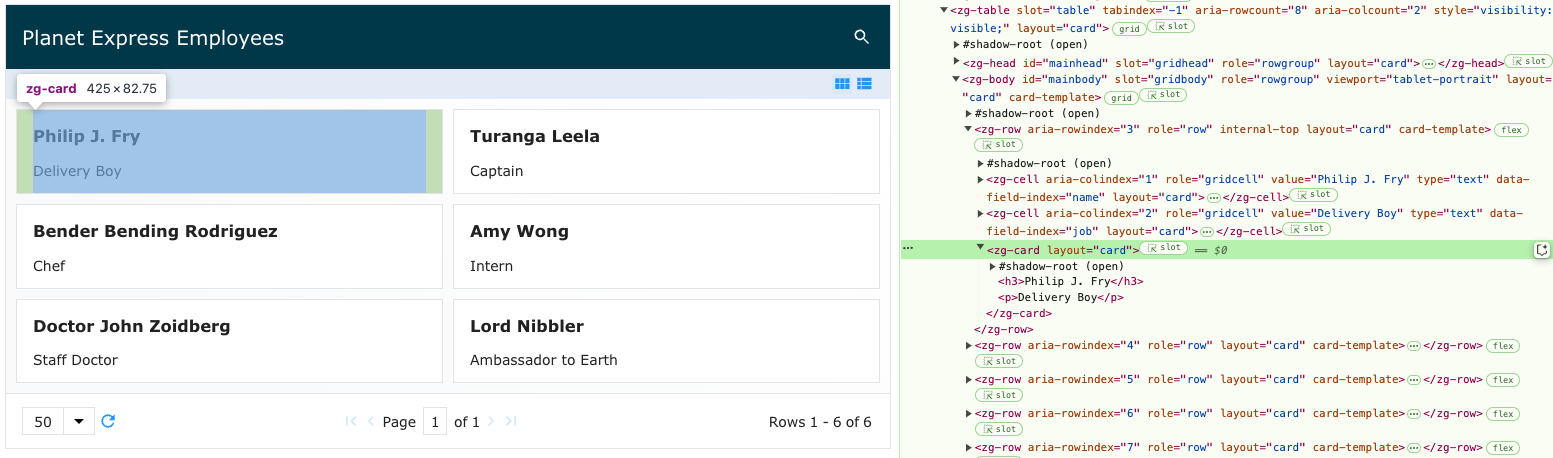Expand zg-cell aria-colindex 2 node
The height and width of the screenshot is (458, 1553).
point(980,213)
